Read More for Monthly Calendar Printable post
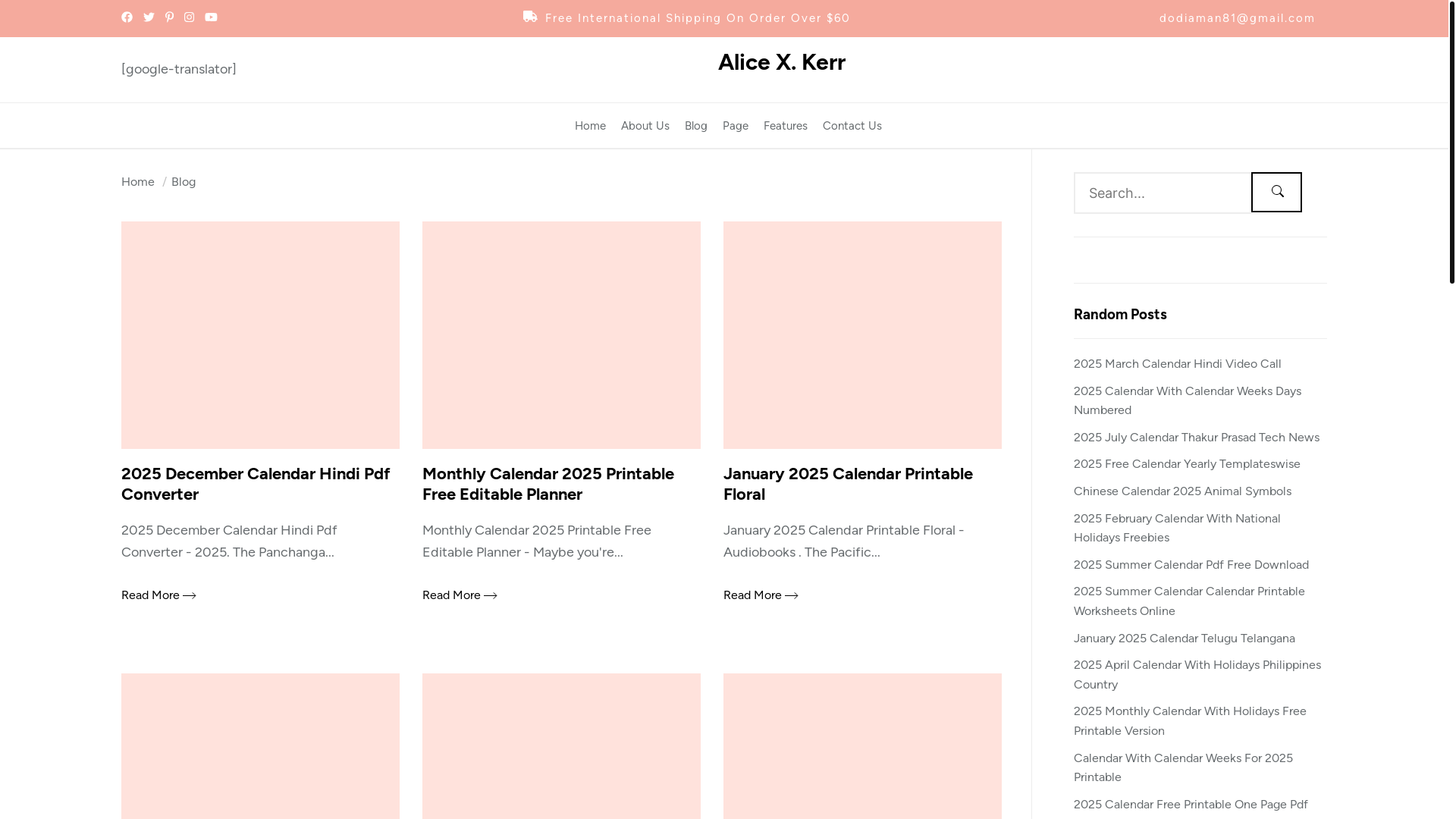The image size is (1456, 819). point(460,595)
